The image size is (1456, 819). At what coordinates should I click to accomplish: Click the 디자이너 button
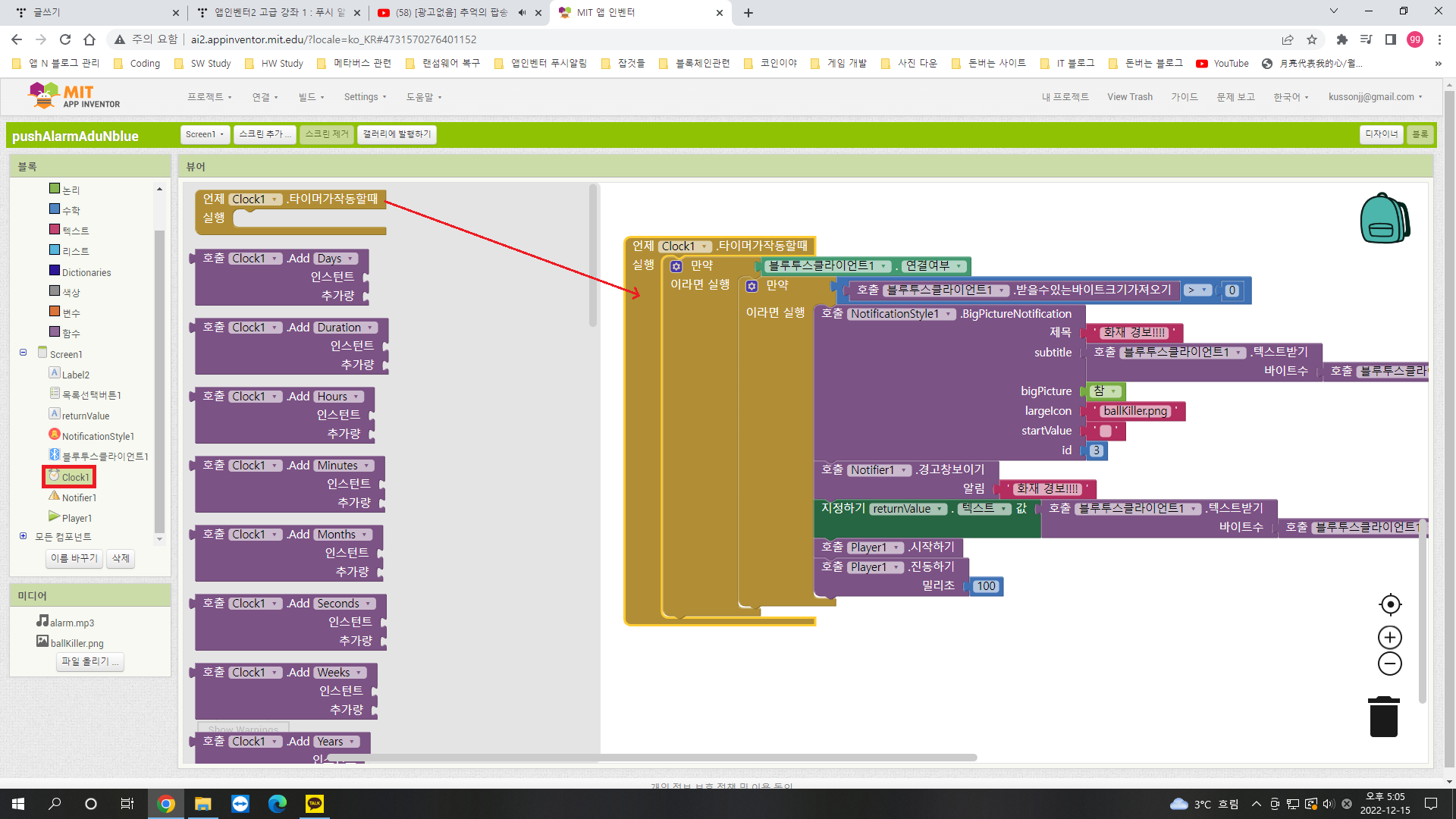point(1381,134)
